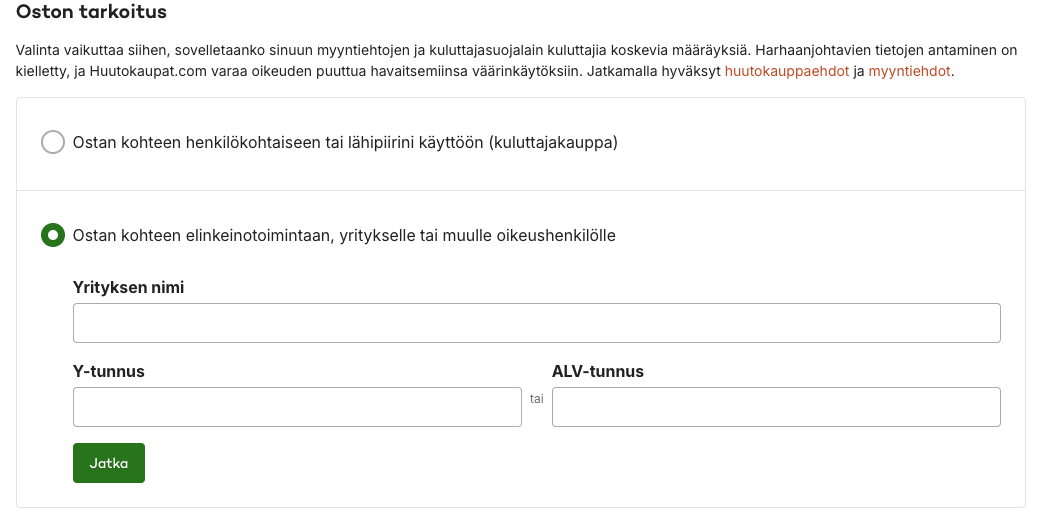
Task: Focus the ALV-tunnus input field
Action: (x=777, y=407)
